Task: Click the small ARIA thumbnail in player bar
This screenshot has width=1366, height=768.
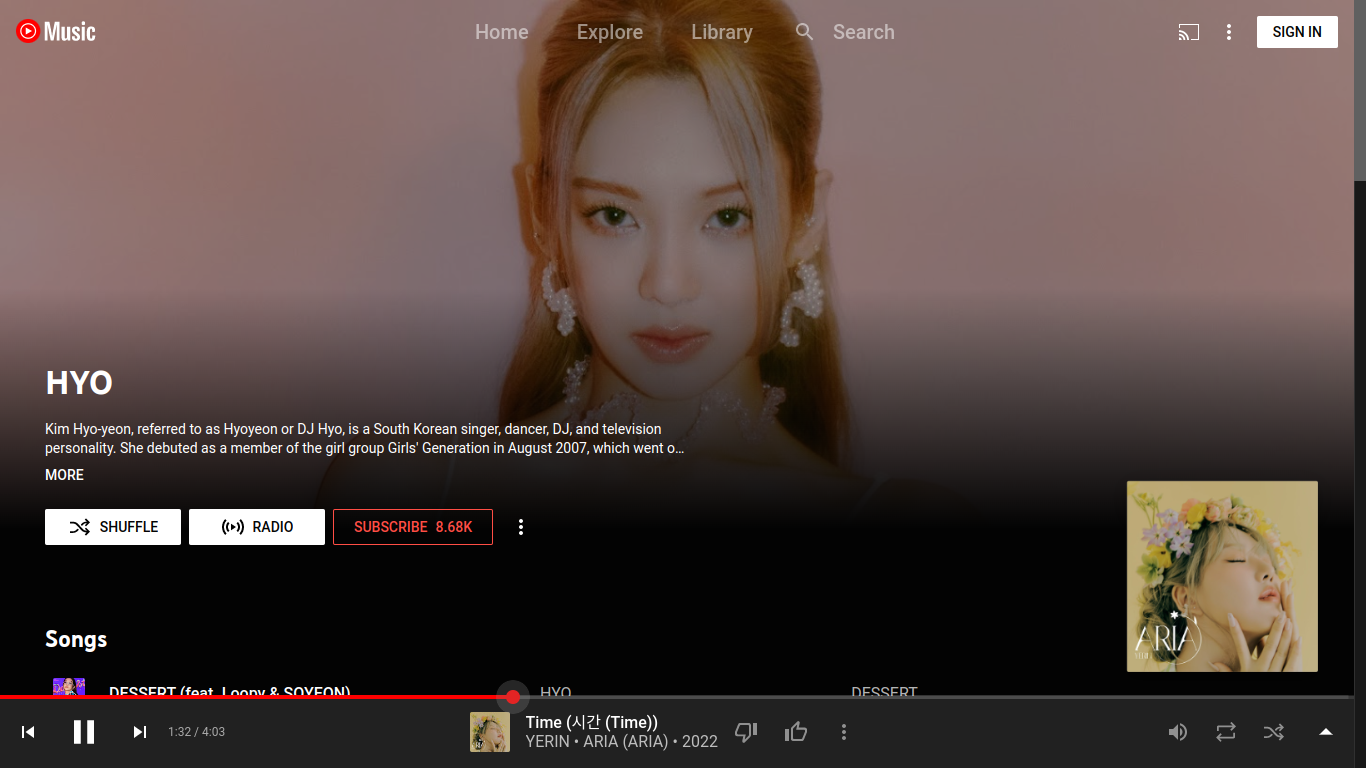Action: point(490,732)
